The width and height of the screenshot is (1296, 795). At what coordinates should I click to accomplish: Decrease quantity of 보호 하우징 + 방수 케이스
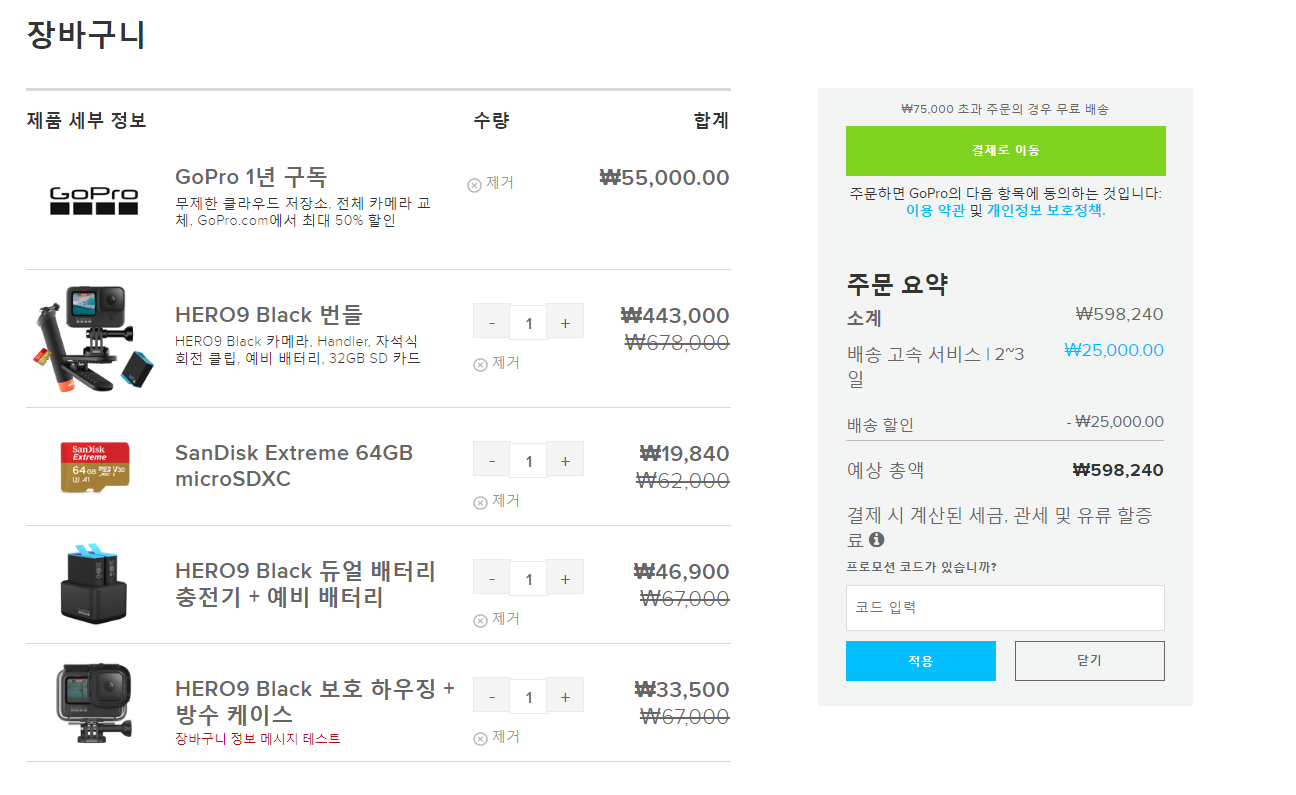point(491,697)
